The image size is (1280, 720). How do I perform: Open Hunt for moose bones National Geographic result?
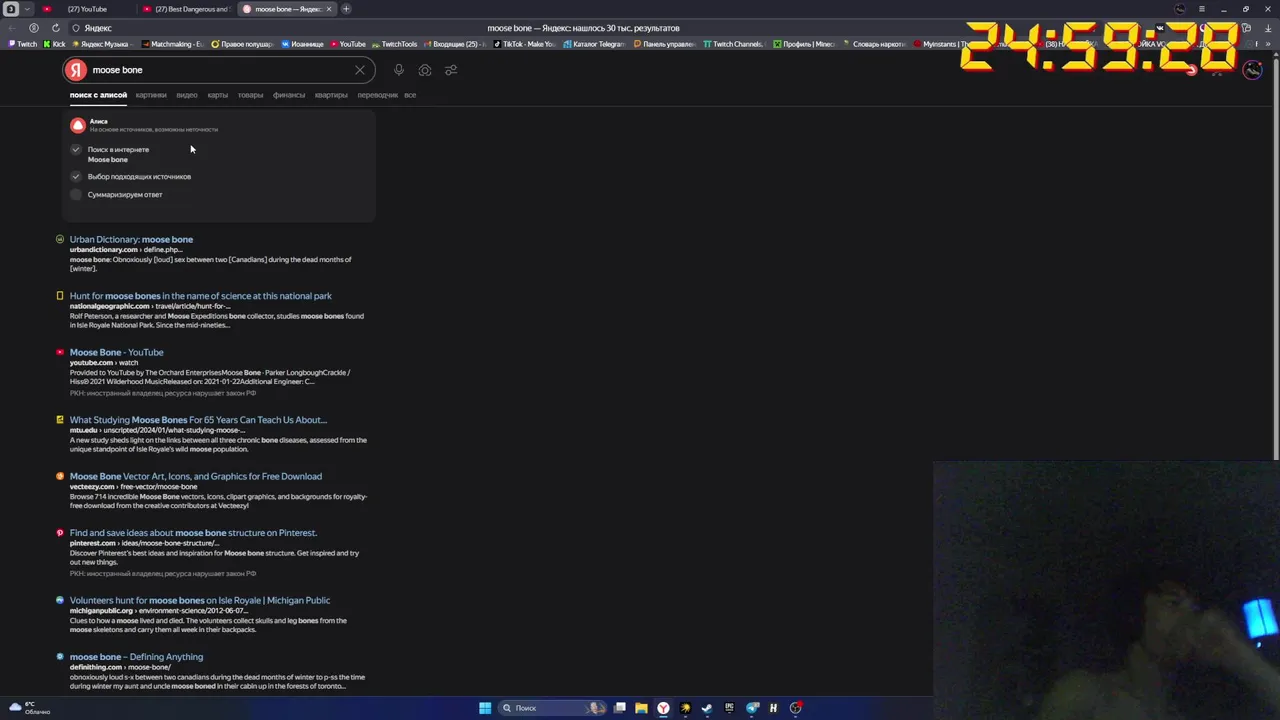200,296
